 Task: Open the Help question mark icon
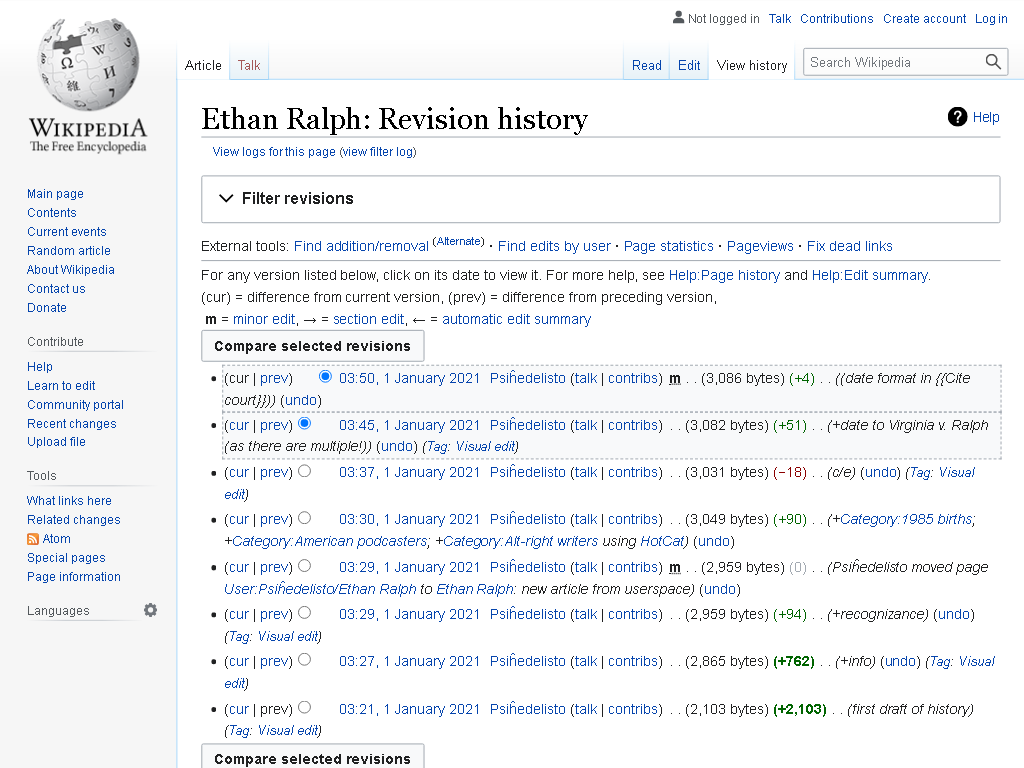[957, 117]
